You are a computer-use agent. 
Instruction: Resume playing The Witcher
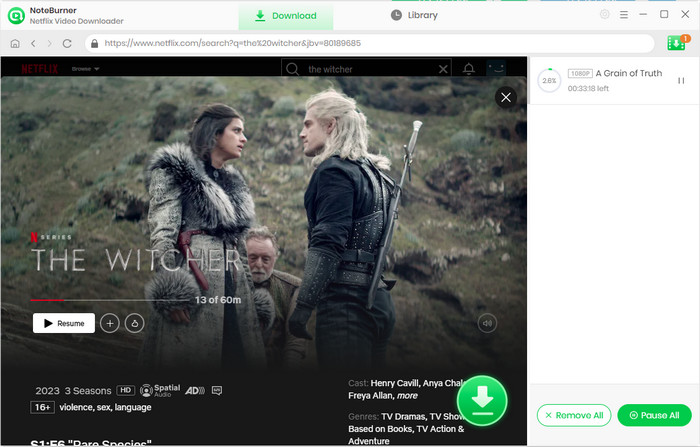point(64,323)
